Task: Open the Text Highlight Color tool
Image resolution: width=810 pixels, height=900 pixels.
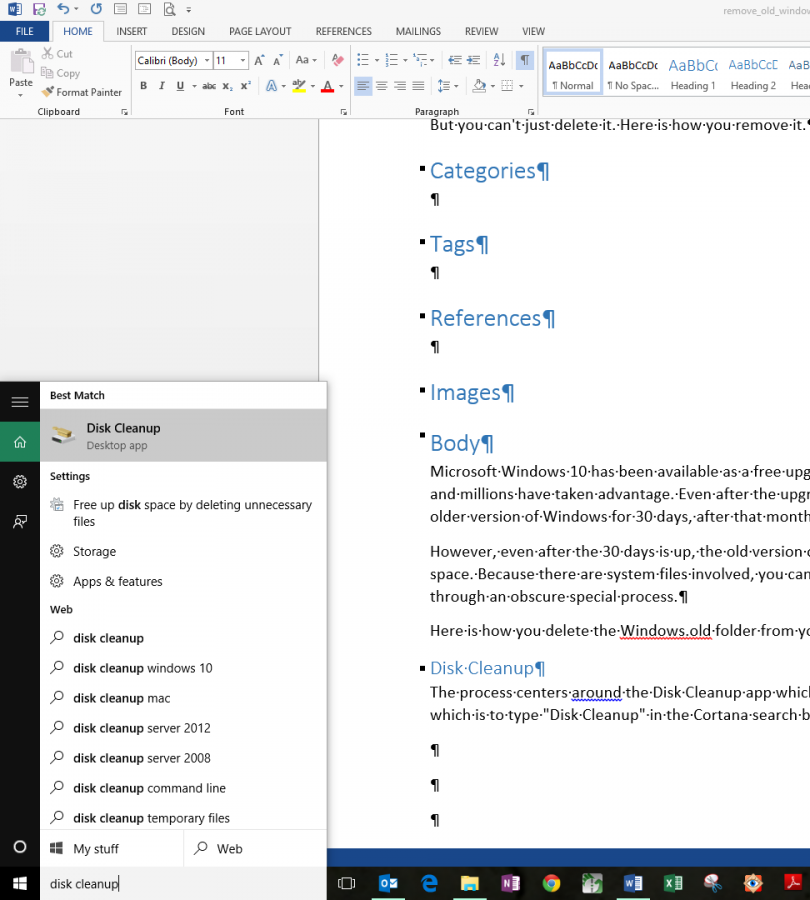Action: click(x=298, y=85)
